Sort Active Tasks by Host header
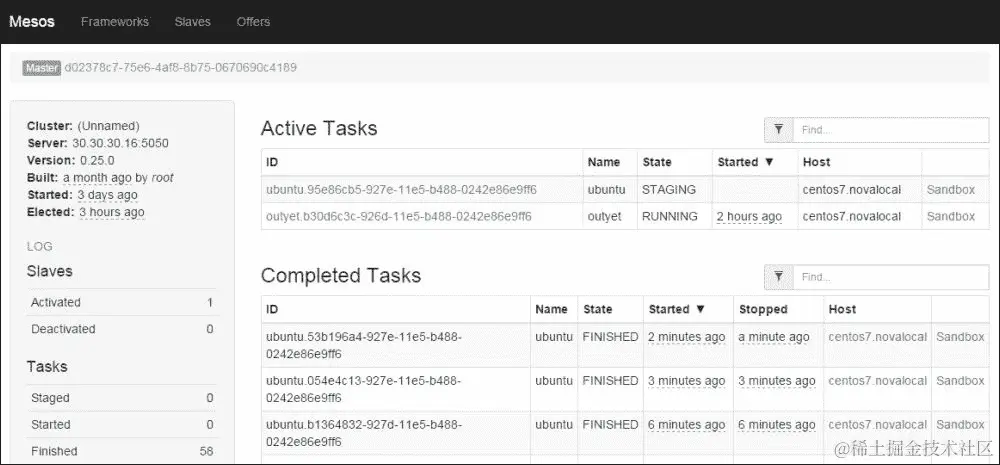The image size is (1000, 465). pyautogui.click(x=816, y=162)
